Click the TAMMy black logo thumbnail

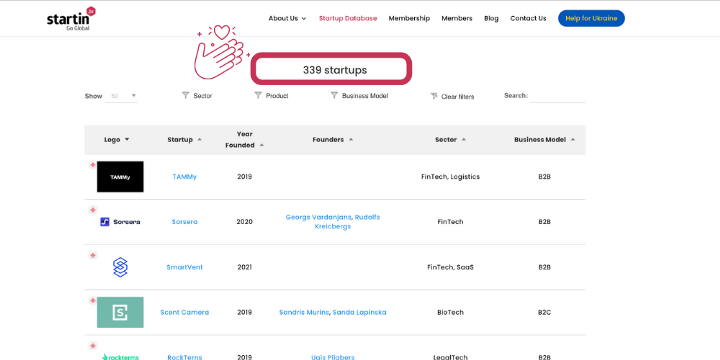tap(120, 177)
